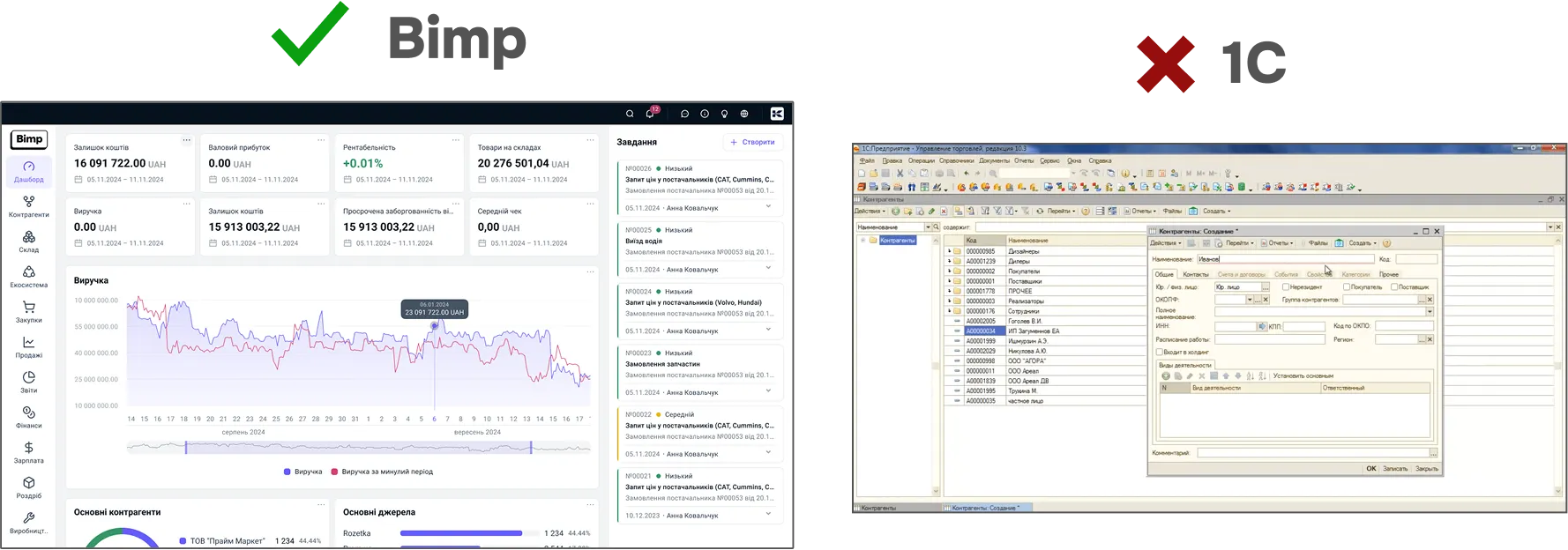This screenshot has height=550, width=1568.
Task: Click right handle of chart range slider
Action: pos(531,448)
